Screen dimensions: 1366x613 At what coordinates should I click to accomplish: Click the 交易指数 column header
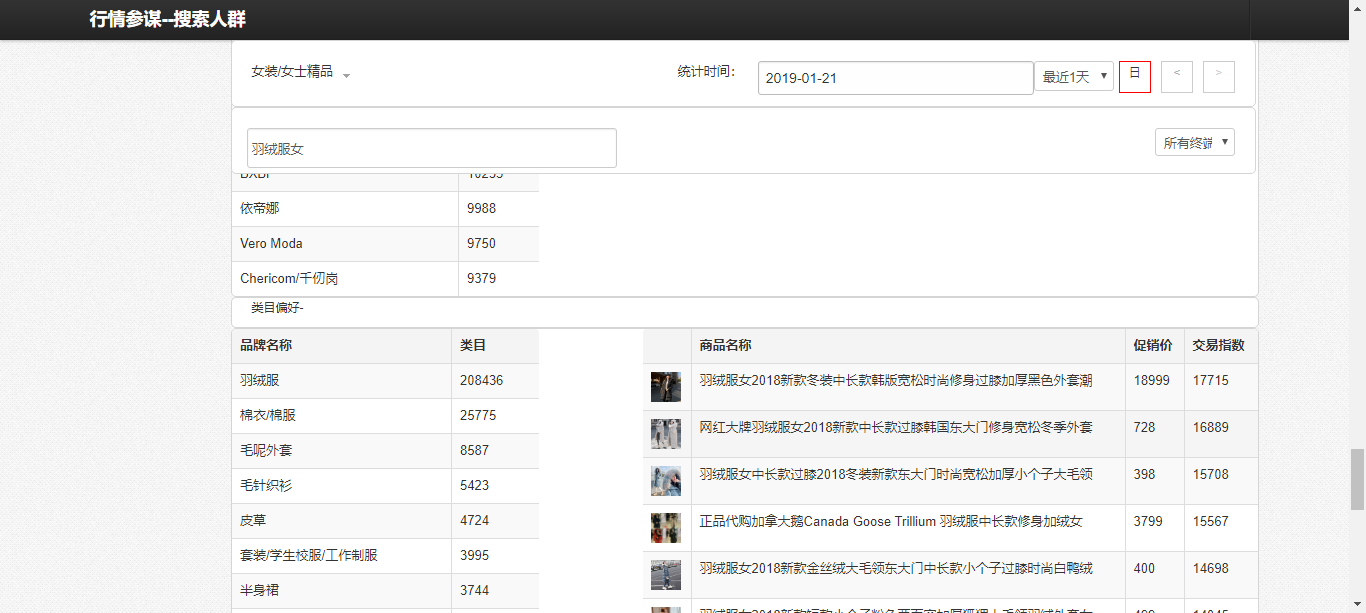tap(1218, 346)
